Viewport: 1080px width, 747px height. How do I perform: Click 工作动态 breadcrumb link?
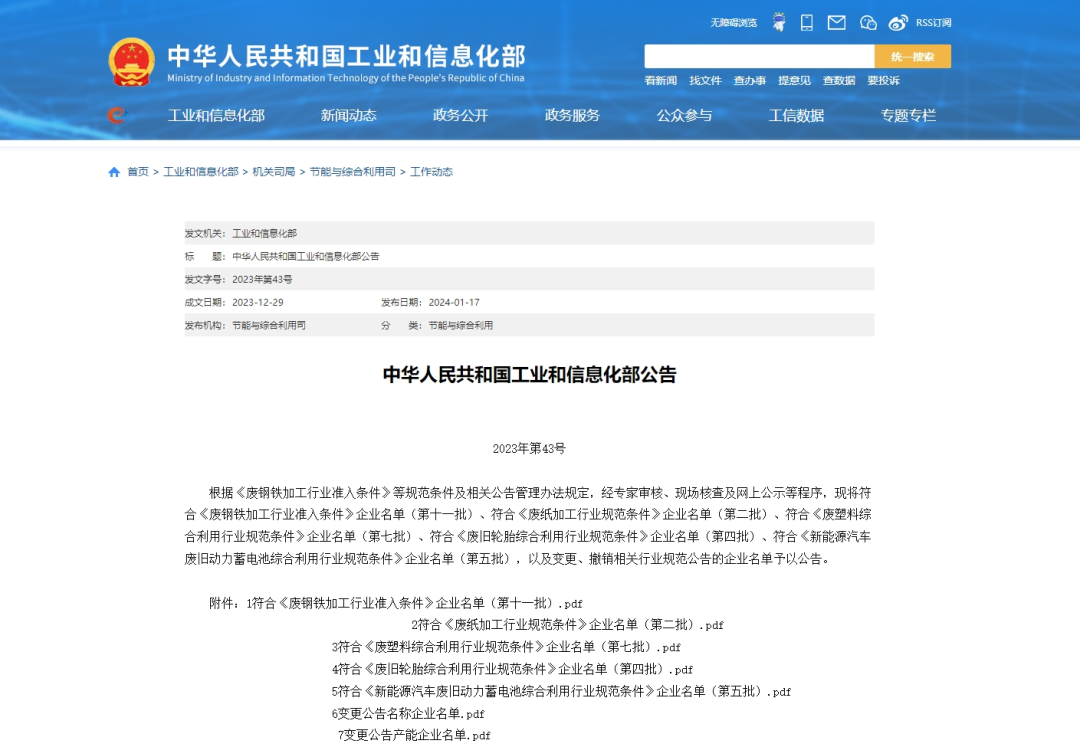431,172
